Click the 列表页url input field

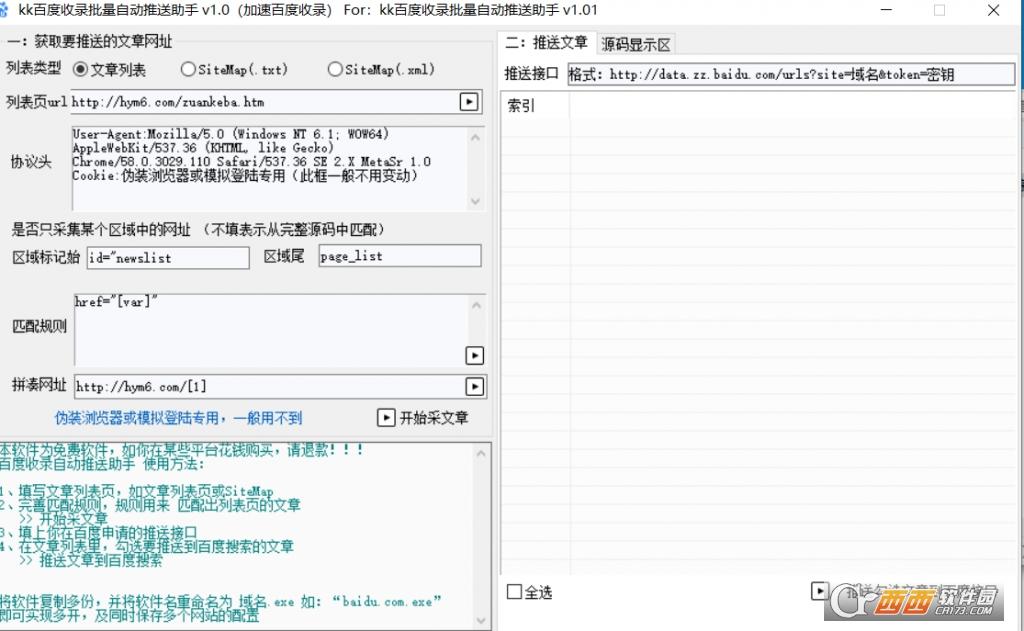[264, 102]
